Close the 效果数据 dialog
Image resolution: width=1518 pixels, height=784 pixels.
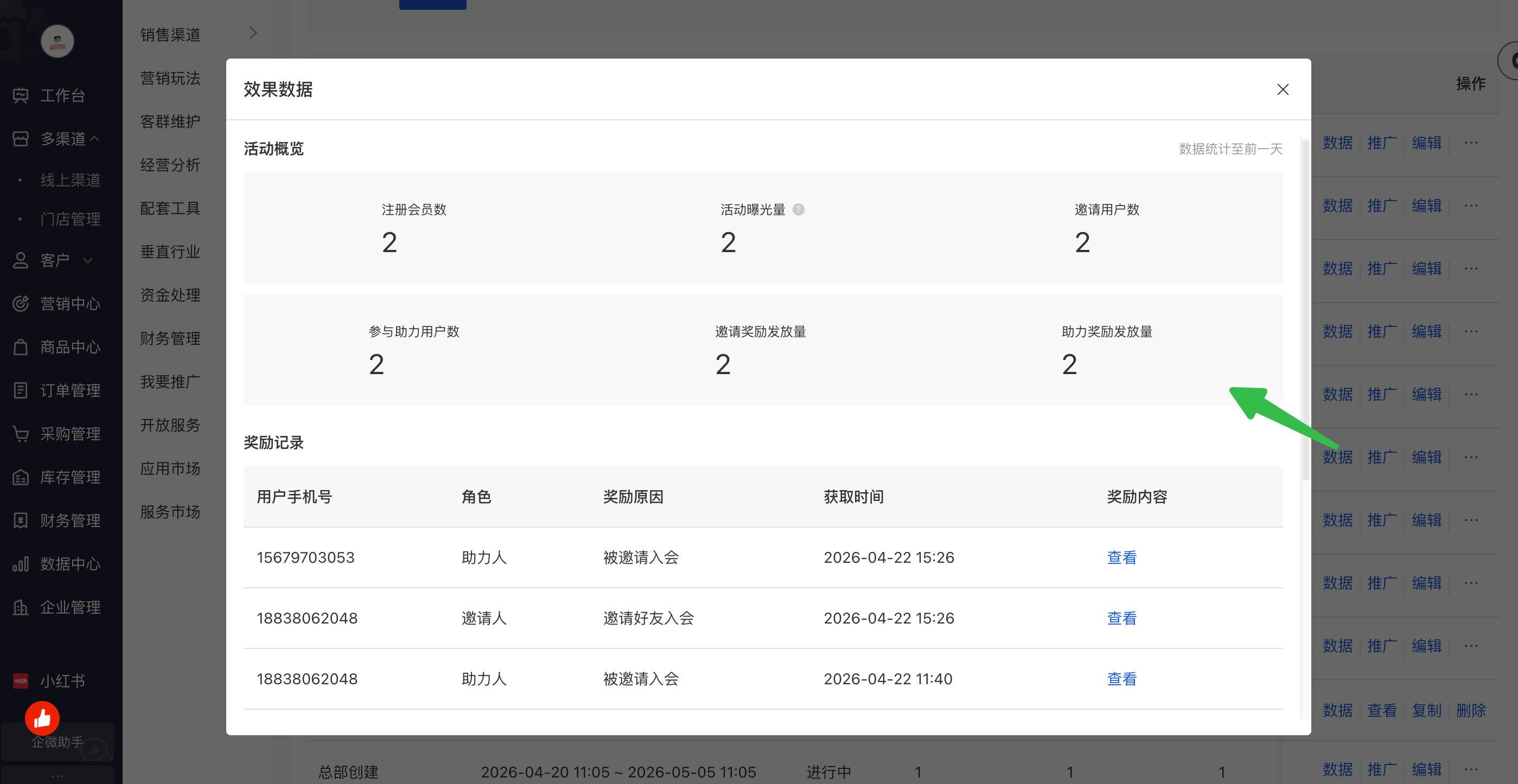click(1283, 89)
